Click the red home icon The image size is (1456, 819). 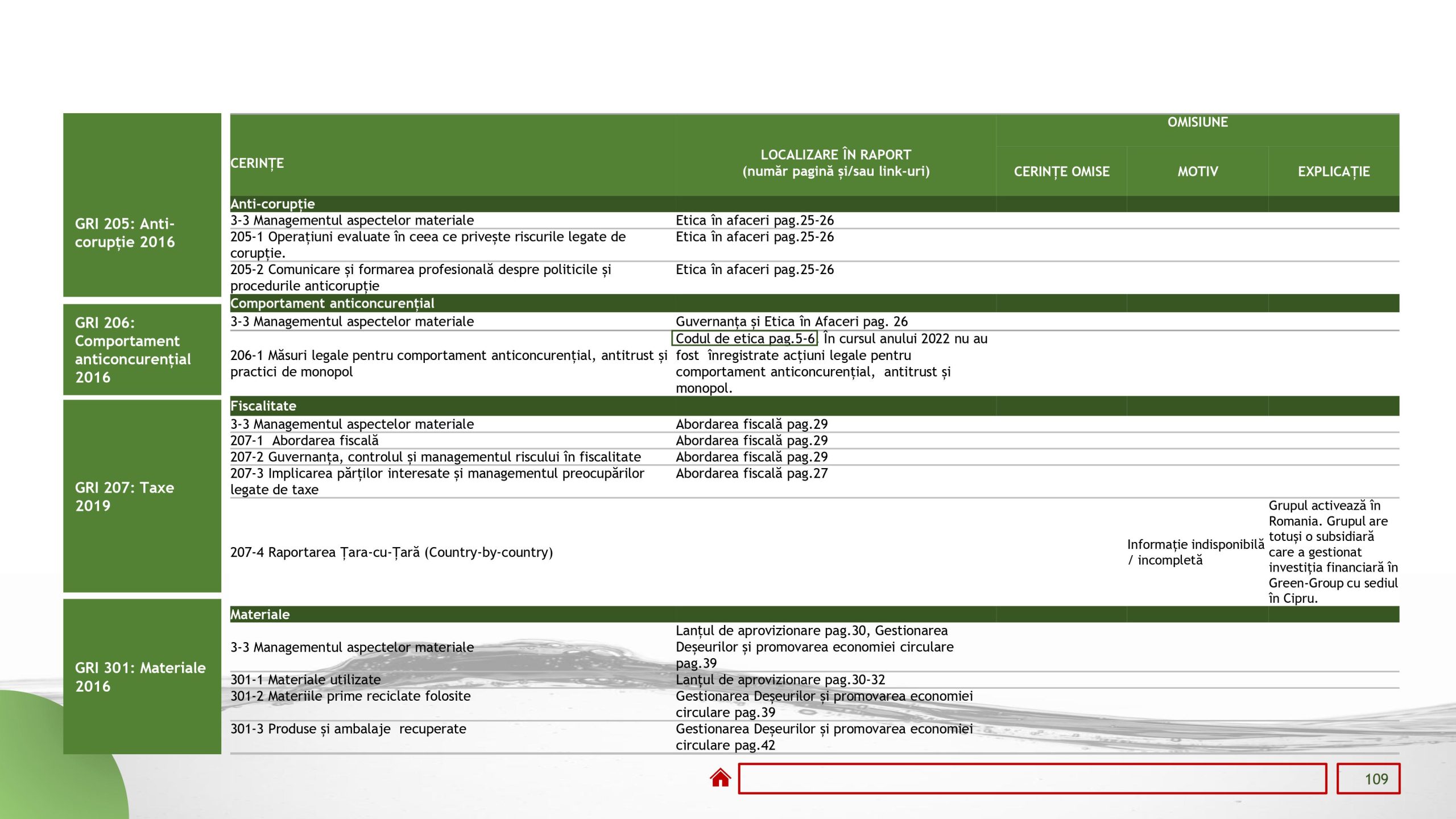[x=720, y=777]
